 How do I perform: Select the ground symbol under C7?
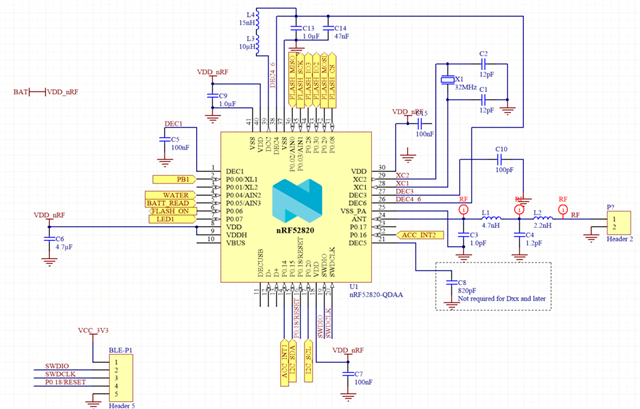point(348,397)
